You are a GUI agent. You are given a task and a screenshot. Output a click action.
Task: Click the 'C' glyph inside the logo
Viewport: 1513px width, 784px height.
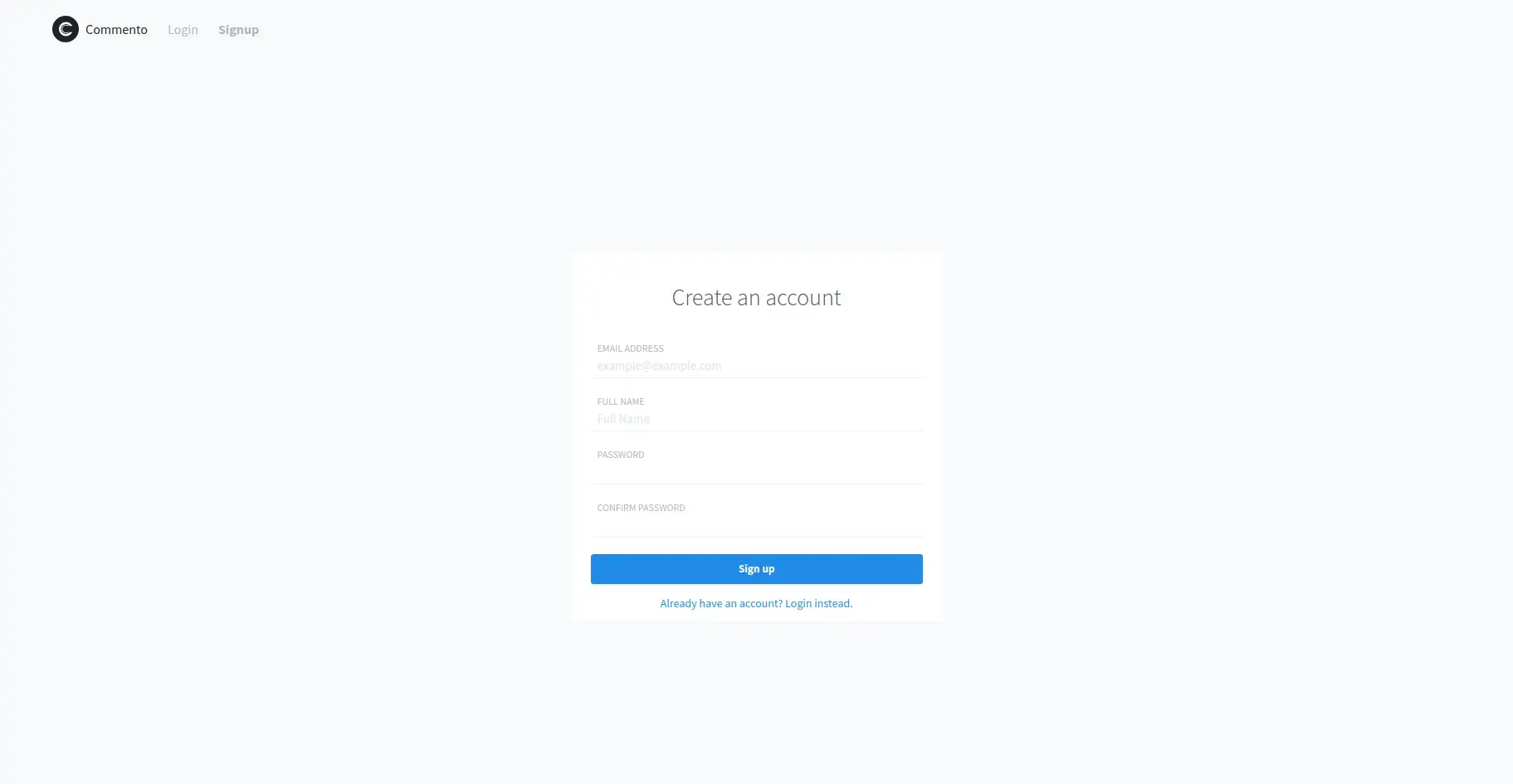(x=66, y=29)
